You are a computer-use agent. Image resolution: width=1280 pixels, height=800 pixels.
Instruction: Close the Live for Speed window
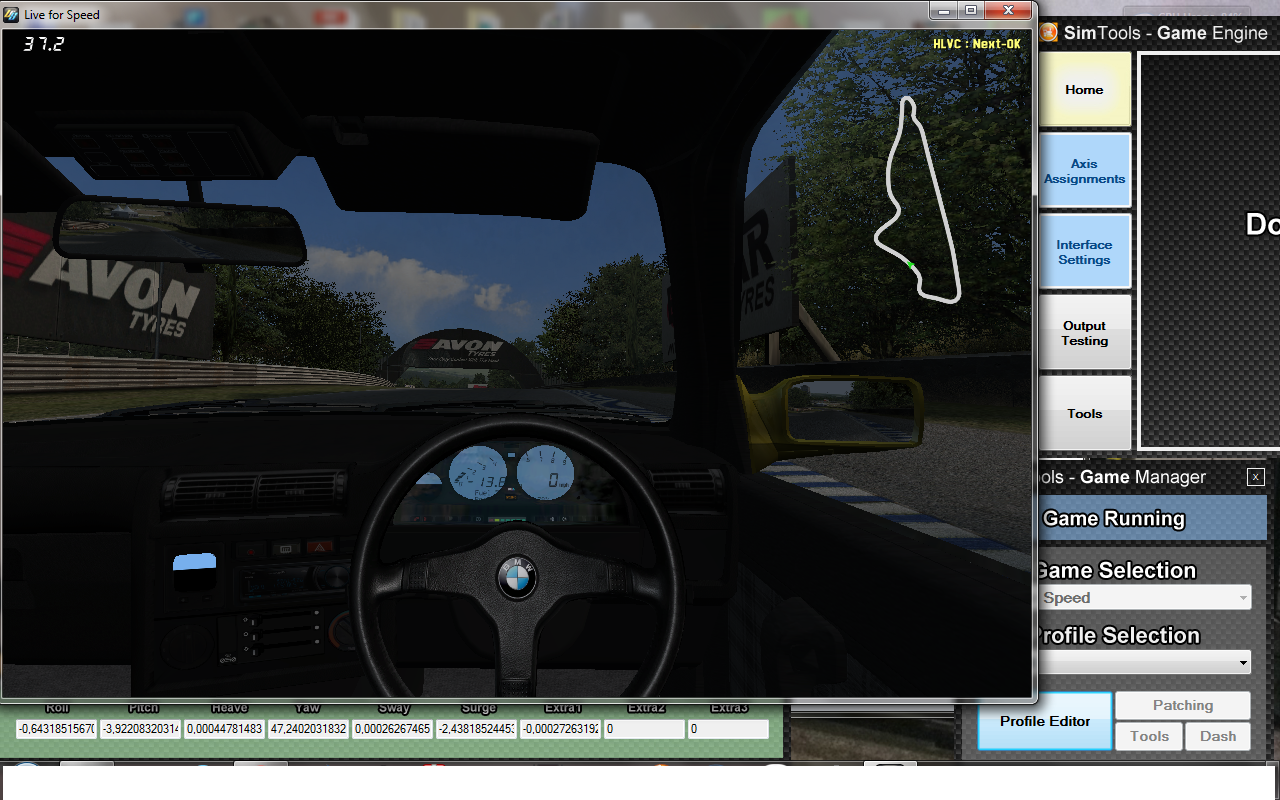point(1008,9)
